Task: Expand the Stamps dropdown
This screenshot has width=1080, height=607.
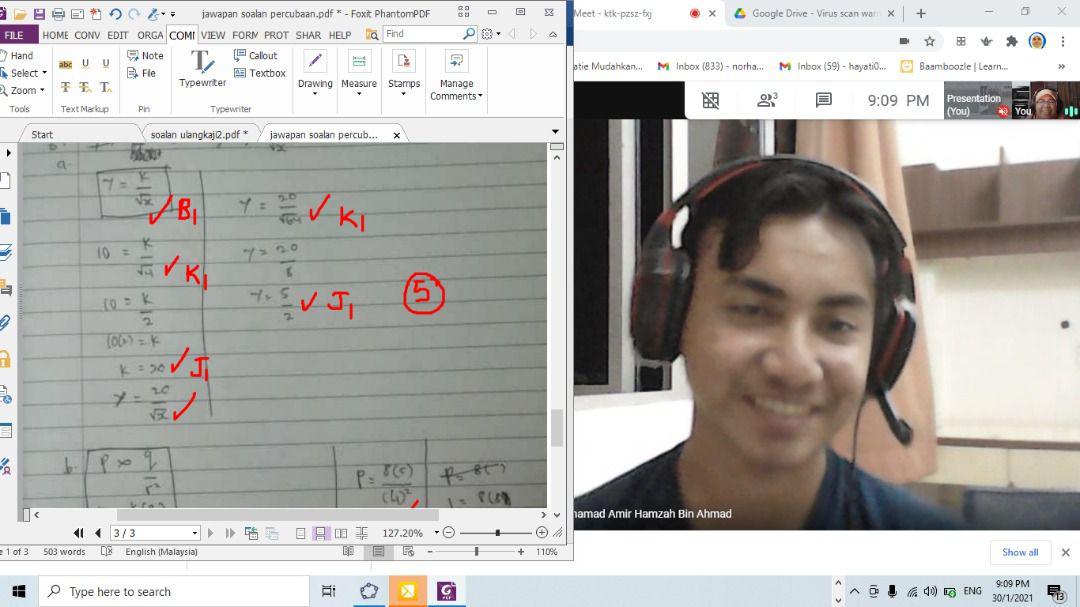Action: click(x=404, y=94)
